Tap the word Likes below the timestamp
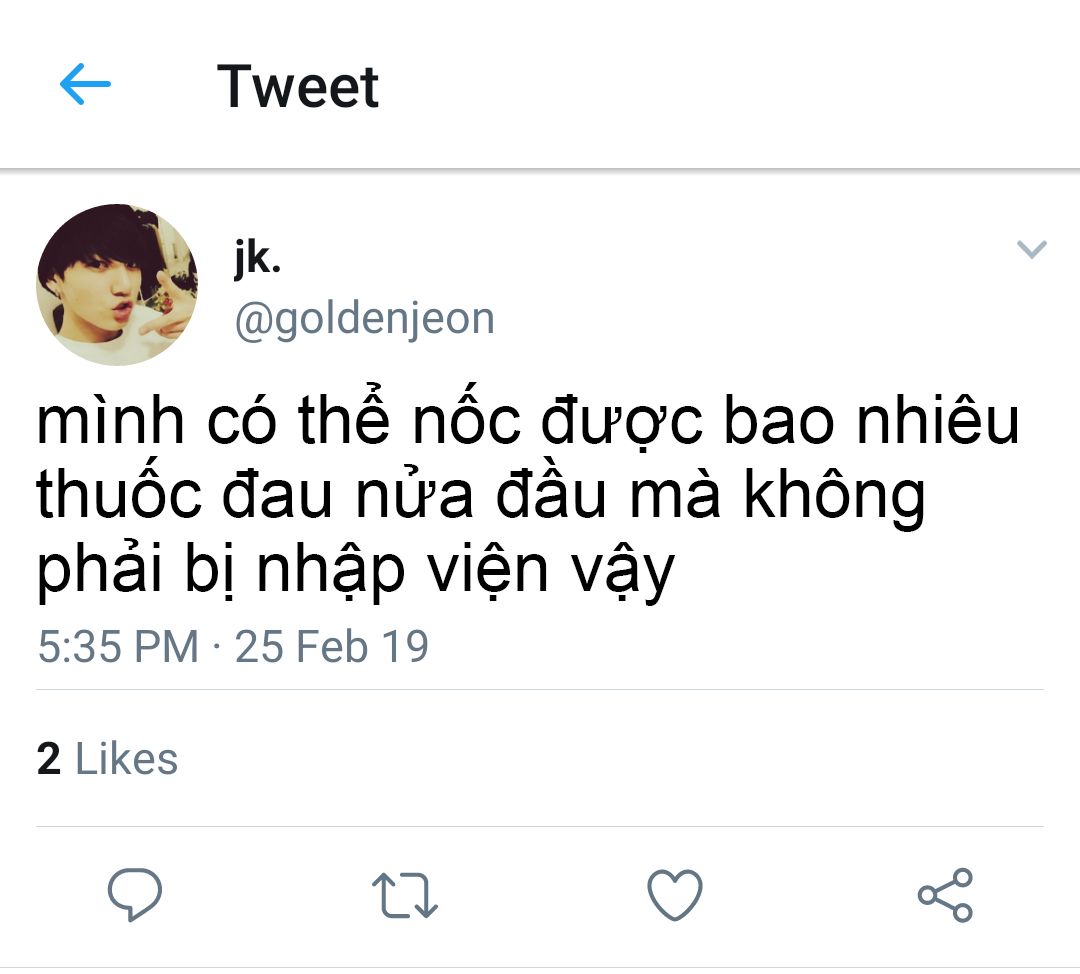The image size is (1080, 974). point(126,758)
